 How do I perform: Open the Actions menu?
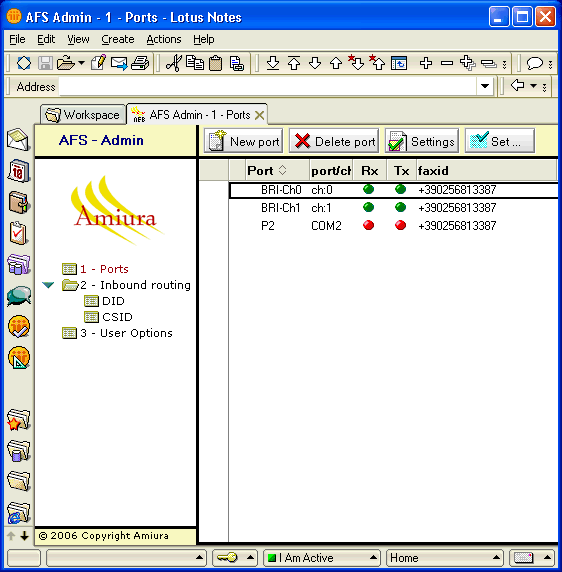pos(164,39)
